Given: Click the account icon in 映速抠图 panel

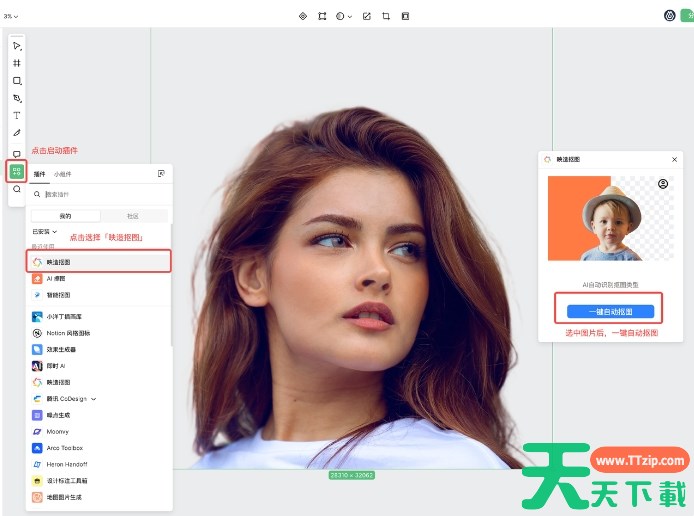Looking at the screenshot, I should (662, 184).
